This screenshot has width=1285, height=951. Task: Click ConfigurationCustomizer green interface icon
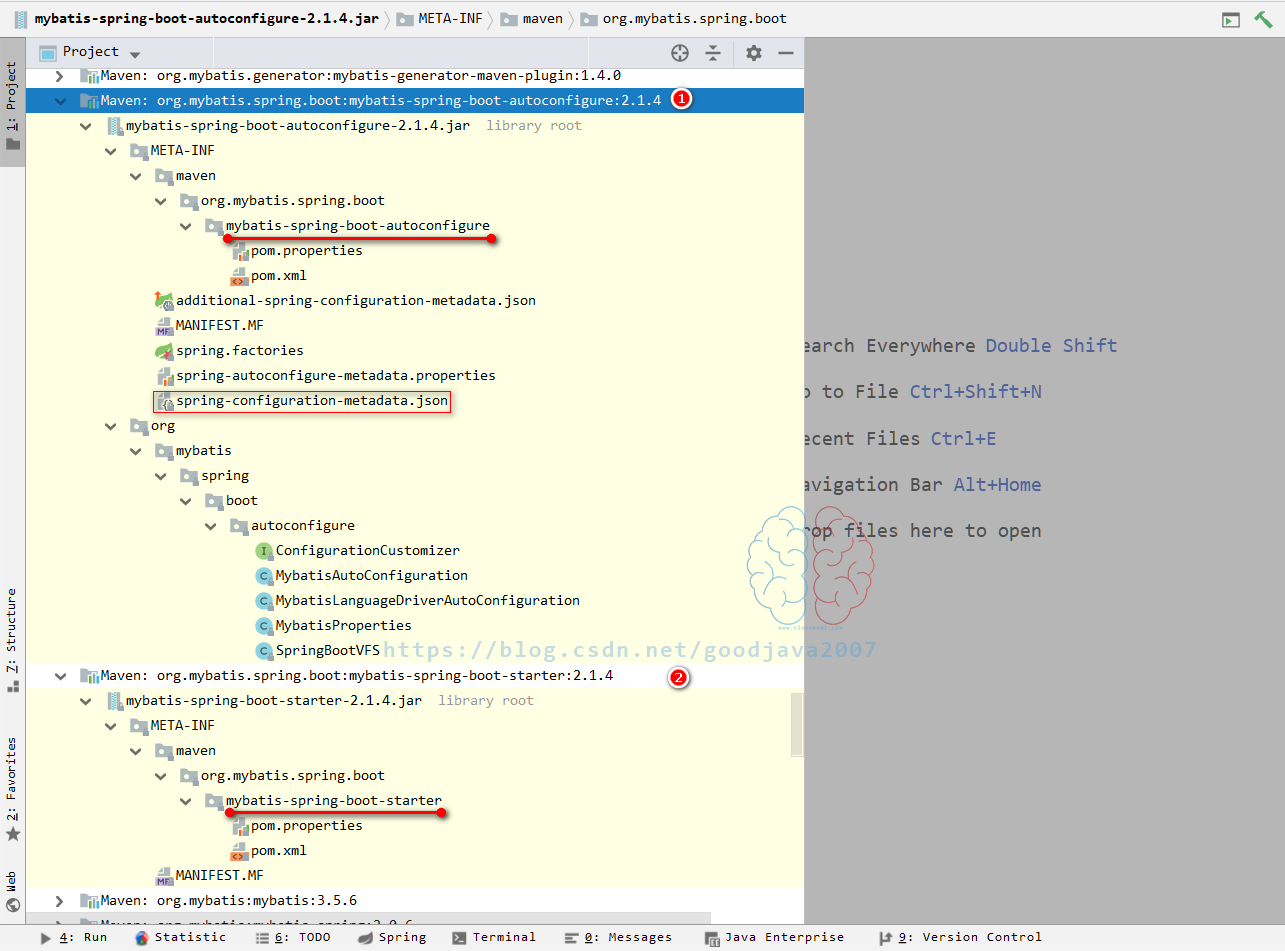point(264,551)
